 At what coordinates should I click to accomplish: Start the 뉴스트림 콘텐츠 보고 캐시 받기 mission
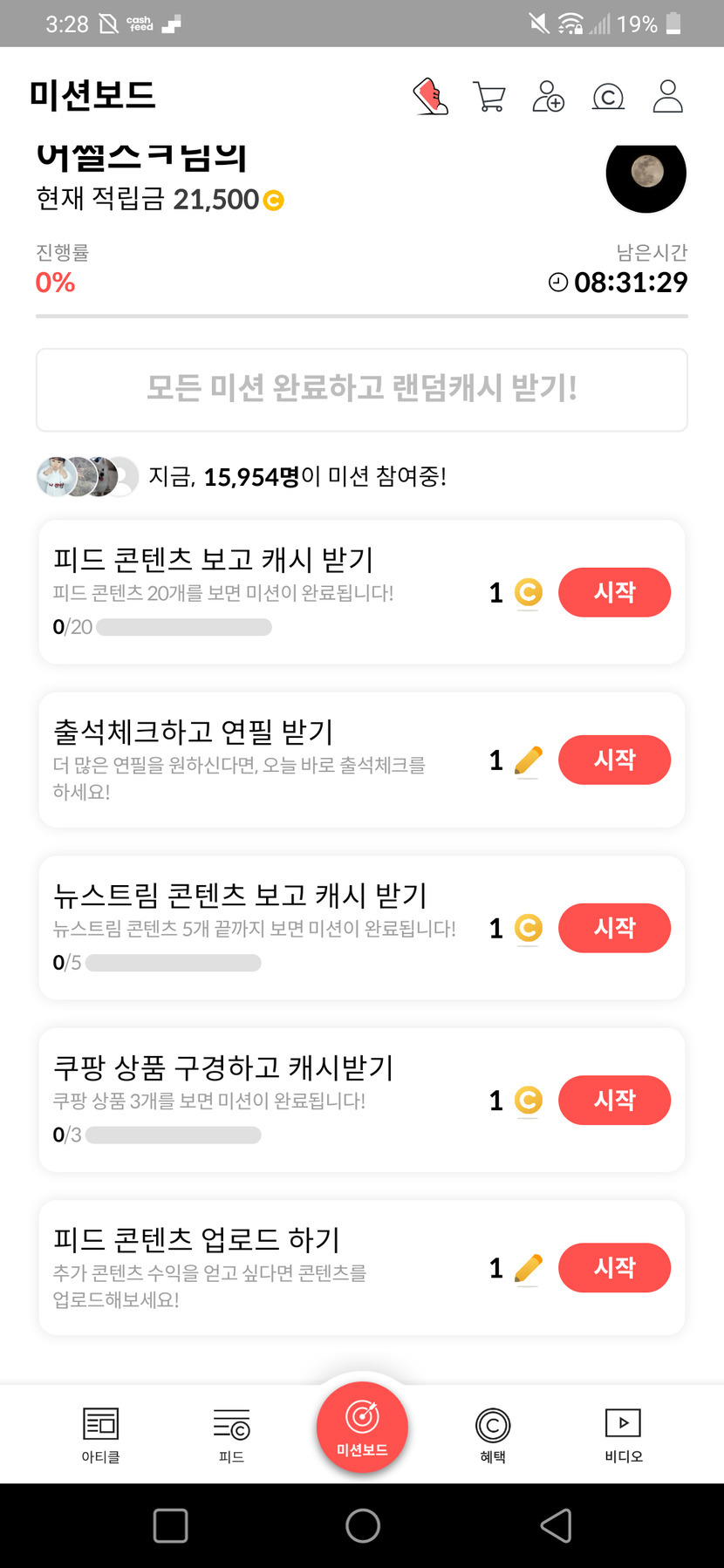coord(614,928)
